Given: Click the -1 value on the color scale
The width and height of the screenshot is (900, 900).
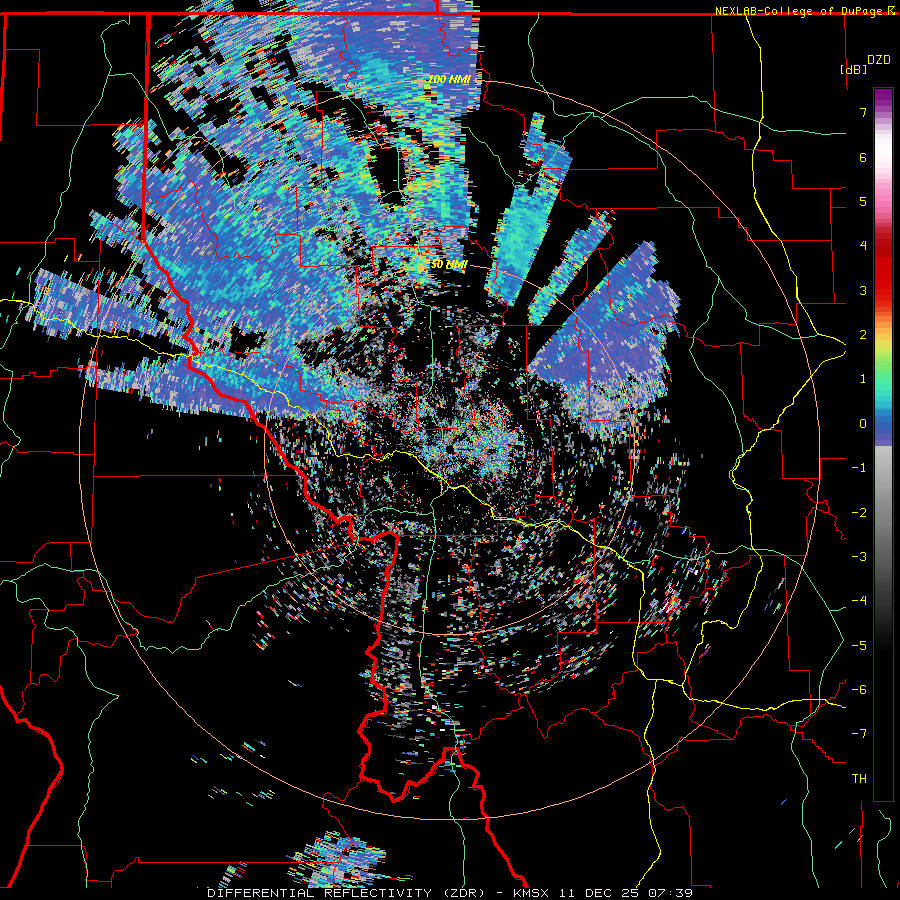Looking at the screenshot, I should pos(859,468).
